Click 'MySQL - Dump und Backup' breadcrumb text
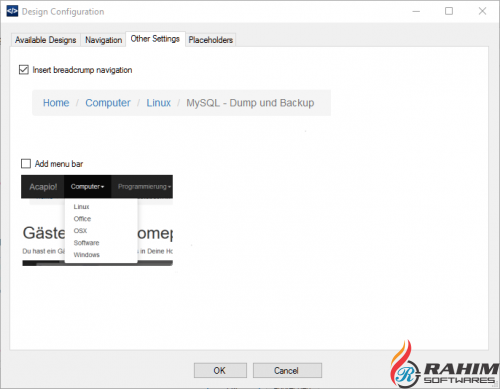 click(x=250, y=103)
